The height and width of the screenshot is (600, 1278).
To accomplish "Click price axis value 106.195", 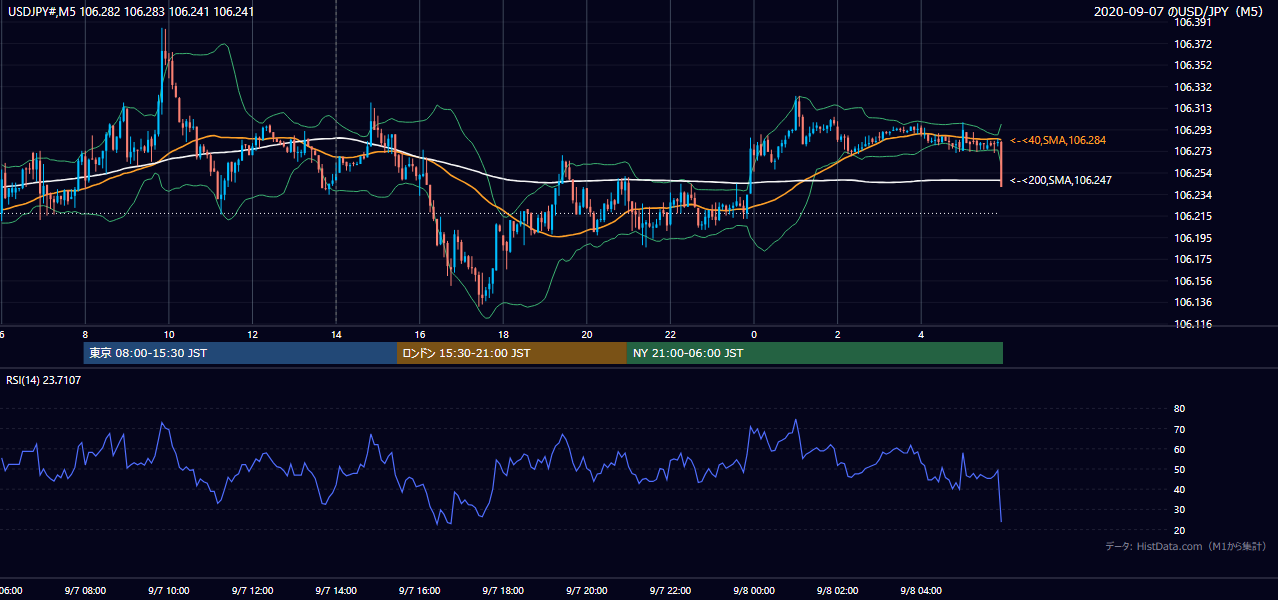I will point(1193,238).
